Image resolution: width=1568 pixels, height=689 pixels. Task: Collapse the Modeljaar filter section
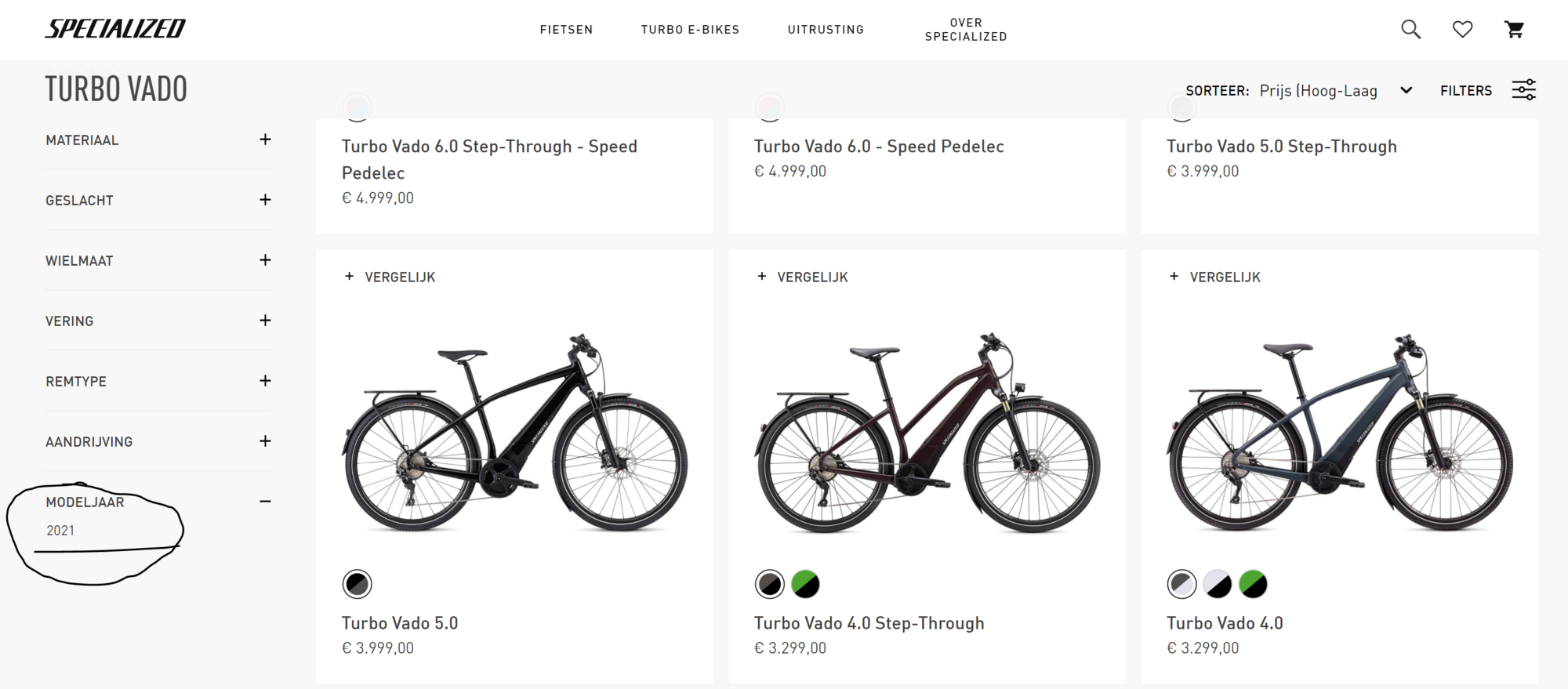click(x=265, y=502)
